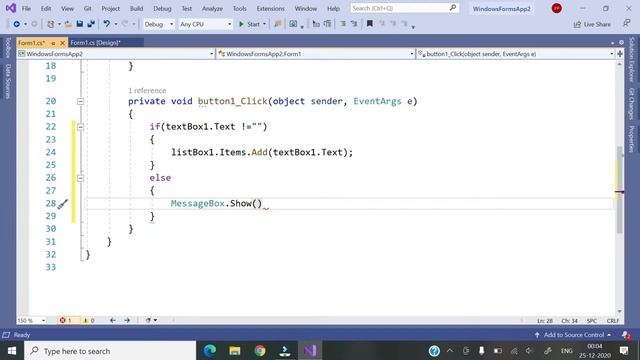640x360 pixels.
Task: Open the File menu
Action: click(26, 9)
